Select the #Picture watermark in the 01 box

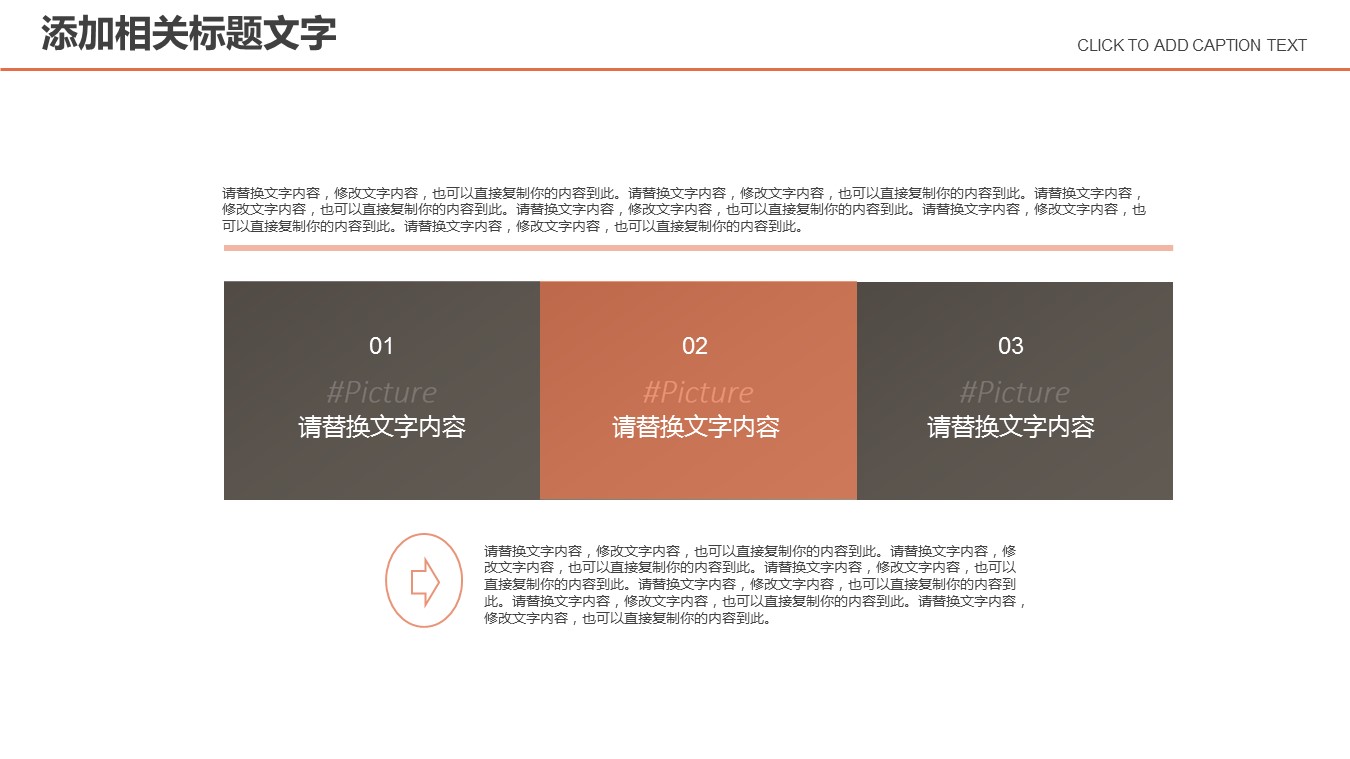(x=381, y=391)
